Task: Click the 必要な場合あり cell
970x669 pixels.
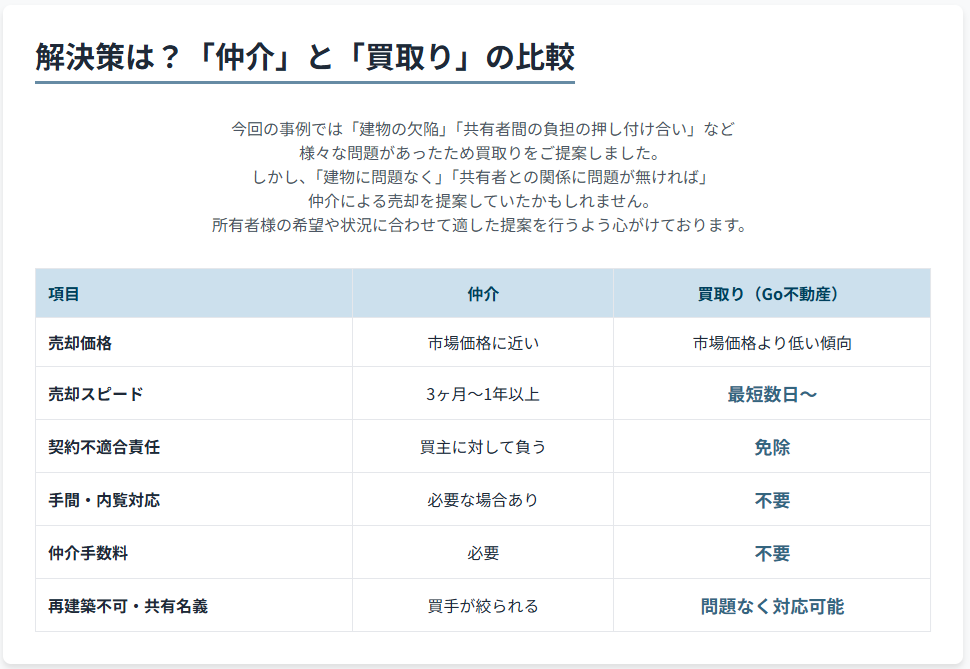Action: [483, 500]
